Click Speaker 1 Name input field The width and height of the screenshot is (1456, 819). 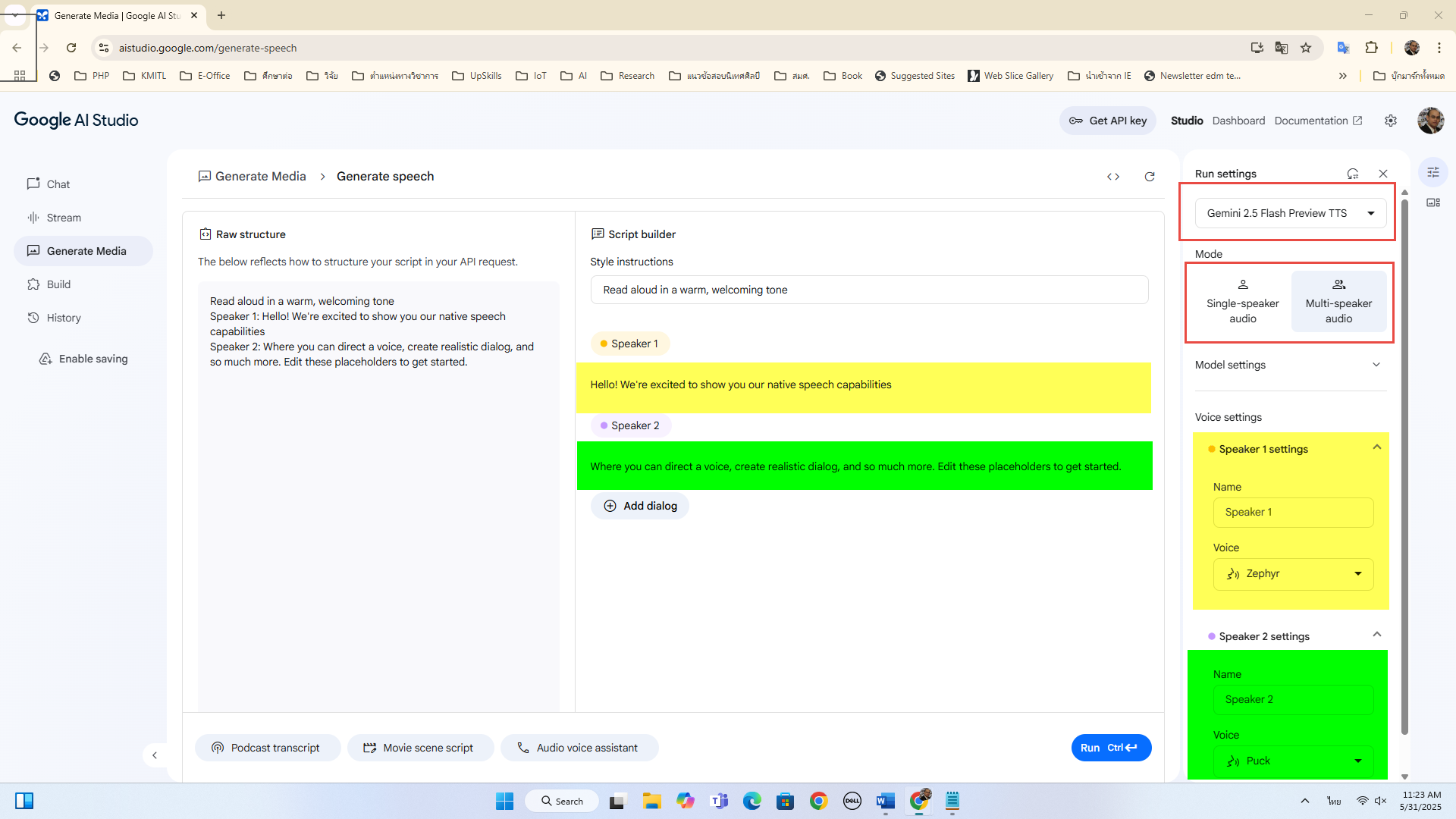pyautogui.click(x=1293, y=513)
